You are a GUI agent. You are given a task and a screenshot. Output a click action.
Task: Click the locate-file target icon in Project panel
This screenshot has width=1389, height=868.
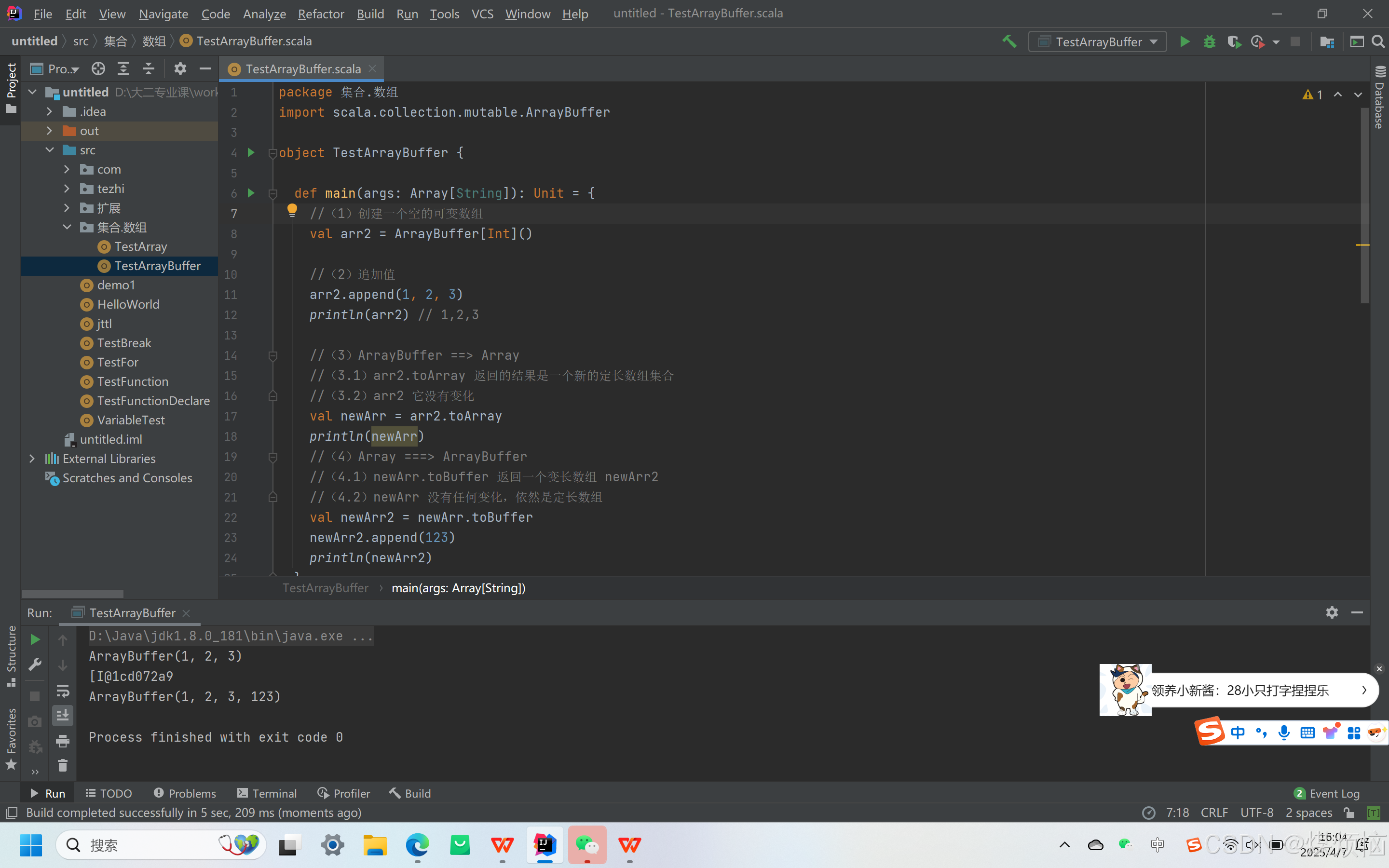[x=98, y=69]
